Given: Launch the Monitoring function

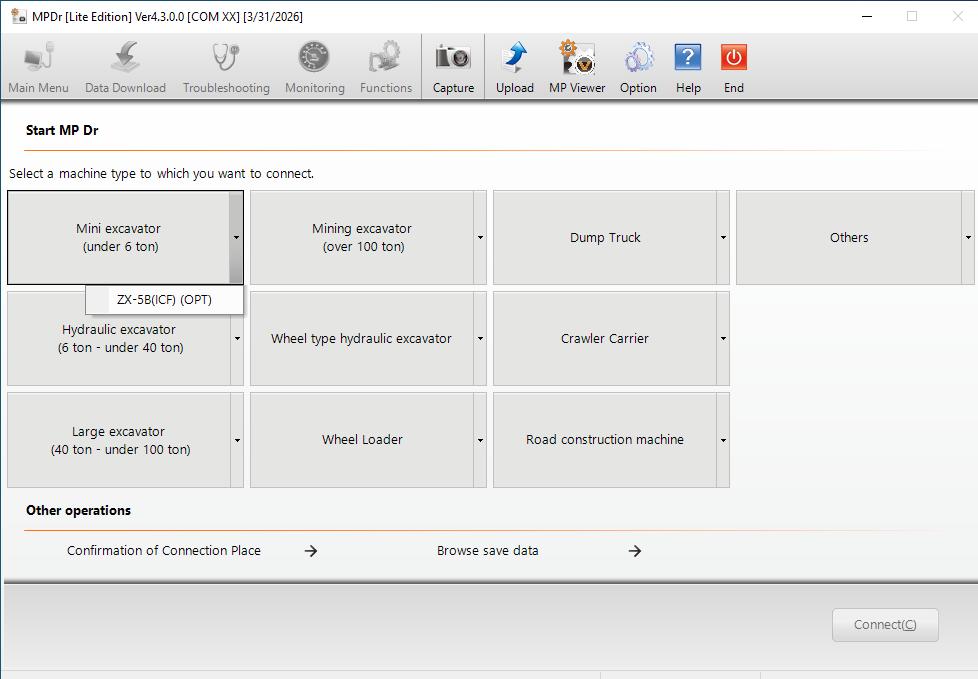Looking at the screenshot, I should click(x=313, y=64).
